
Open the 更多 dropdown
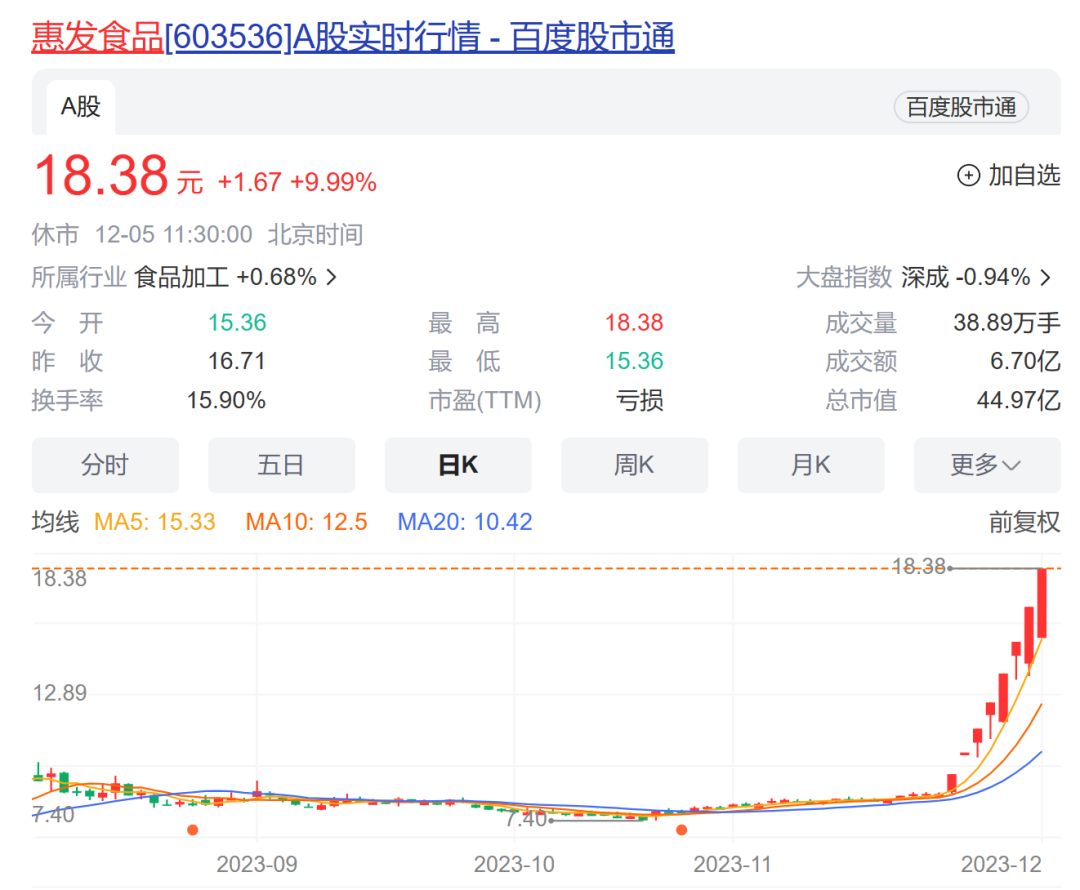tap(987, 465)
